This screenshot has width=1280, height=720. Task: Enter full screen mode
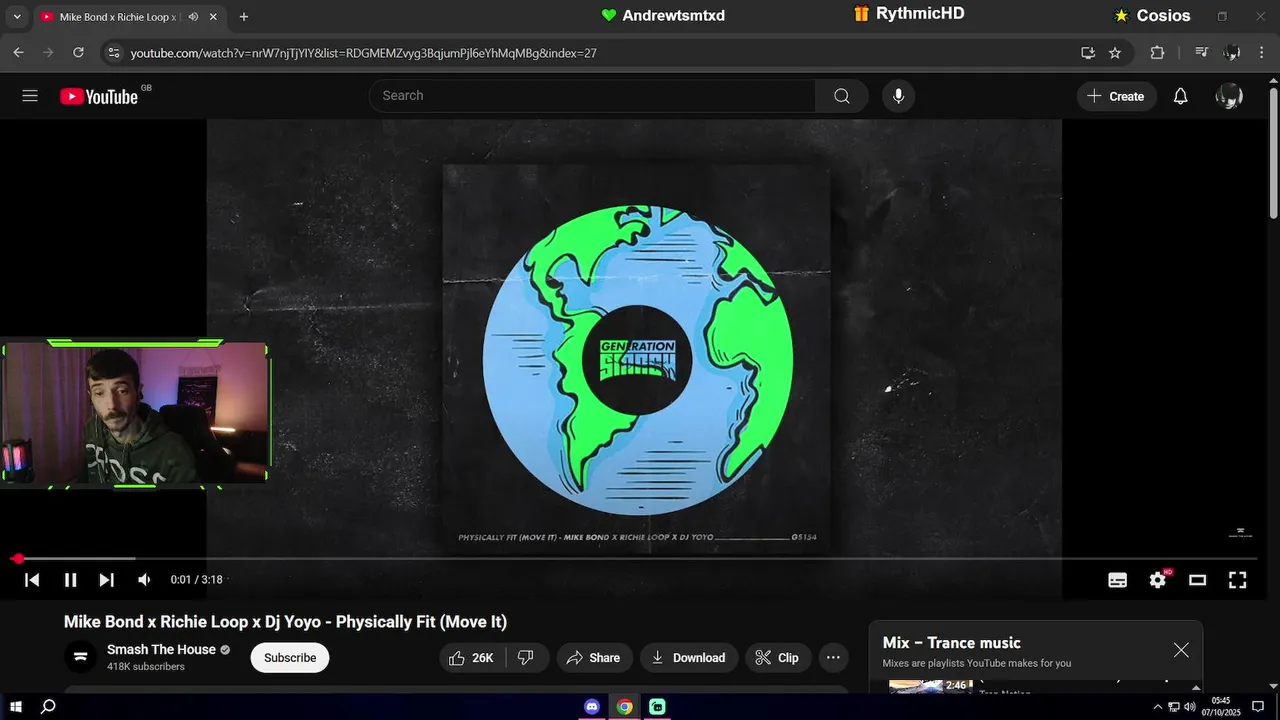point(1237,580)
